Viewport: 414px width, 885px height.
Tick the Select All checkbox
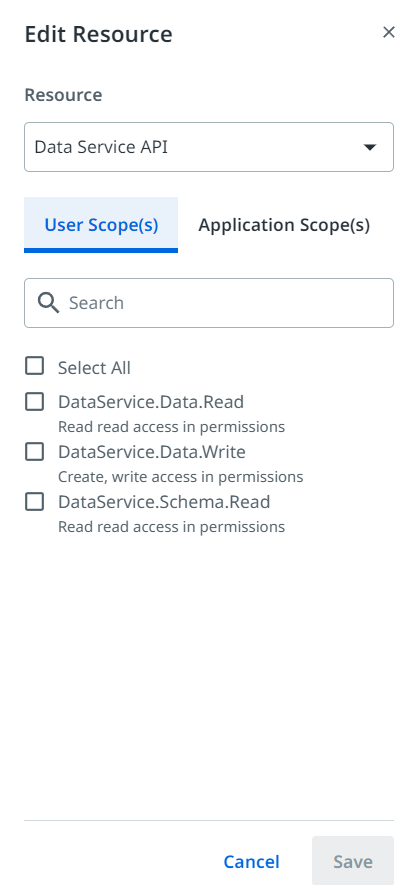(x=34, y=366)
